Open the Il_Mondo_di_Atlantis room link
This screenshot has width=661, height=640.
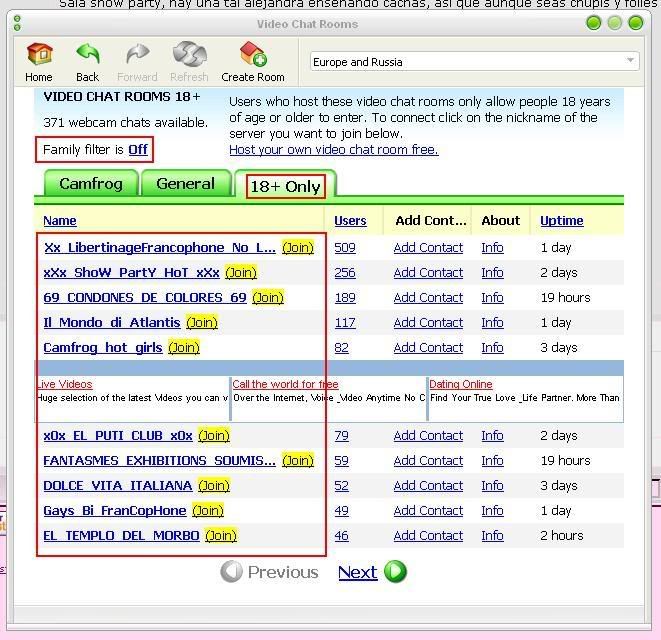(112, 323)
